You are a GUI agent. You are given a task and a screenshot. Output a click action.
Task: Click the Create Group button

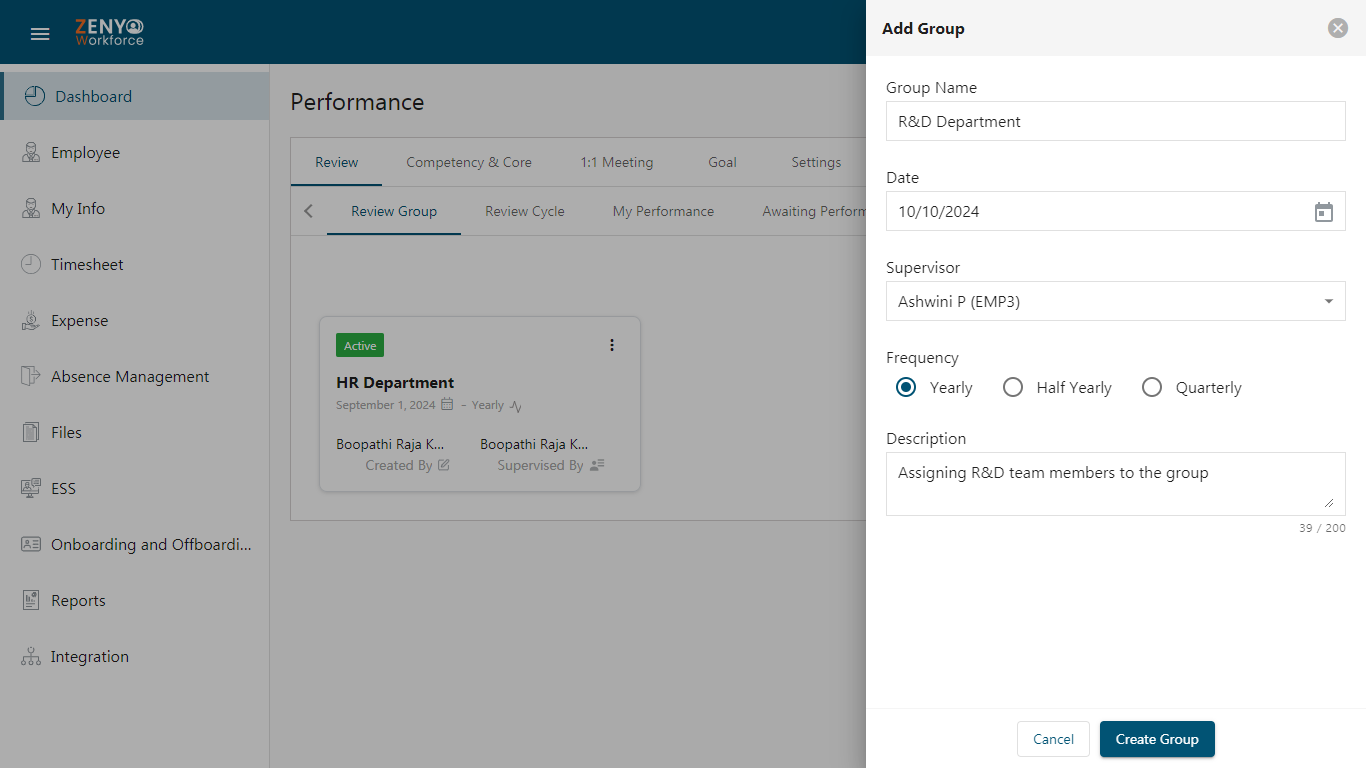coord(1157,739)
